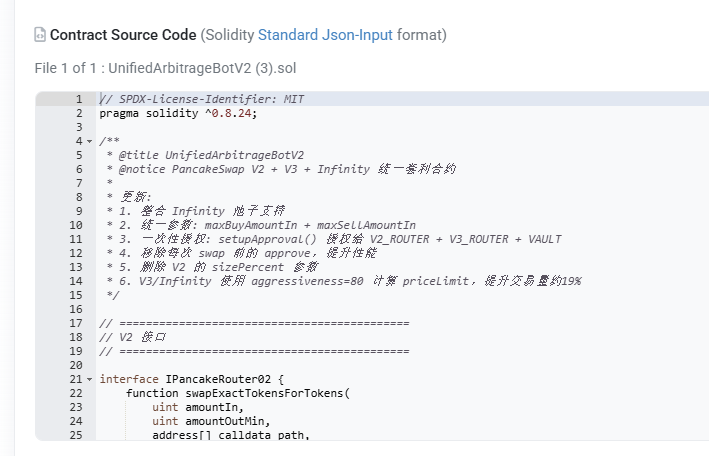Click the 'address[] calldata path' line
709x456 pixels.
click(231, 435)
